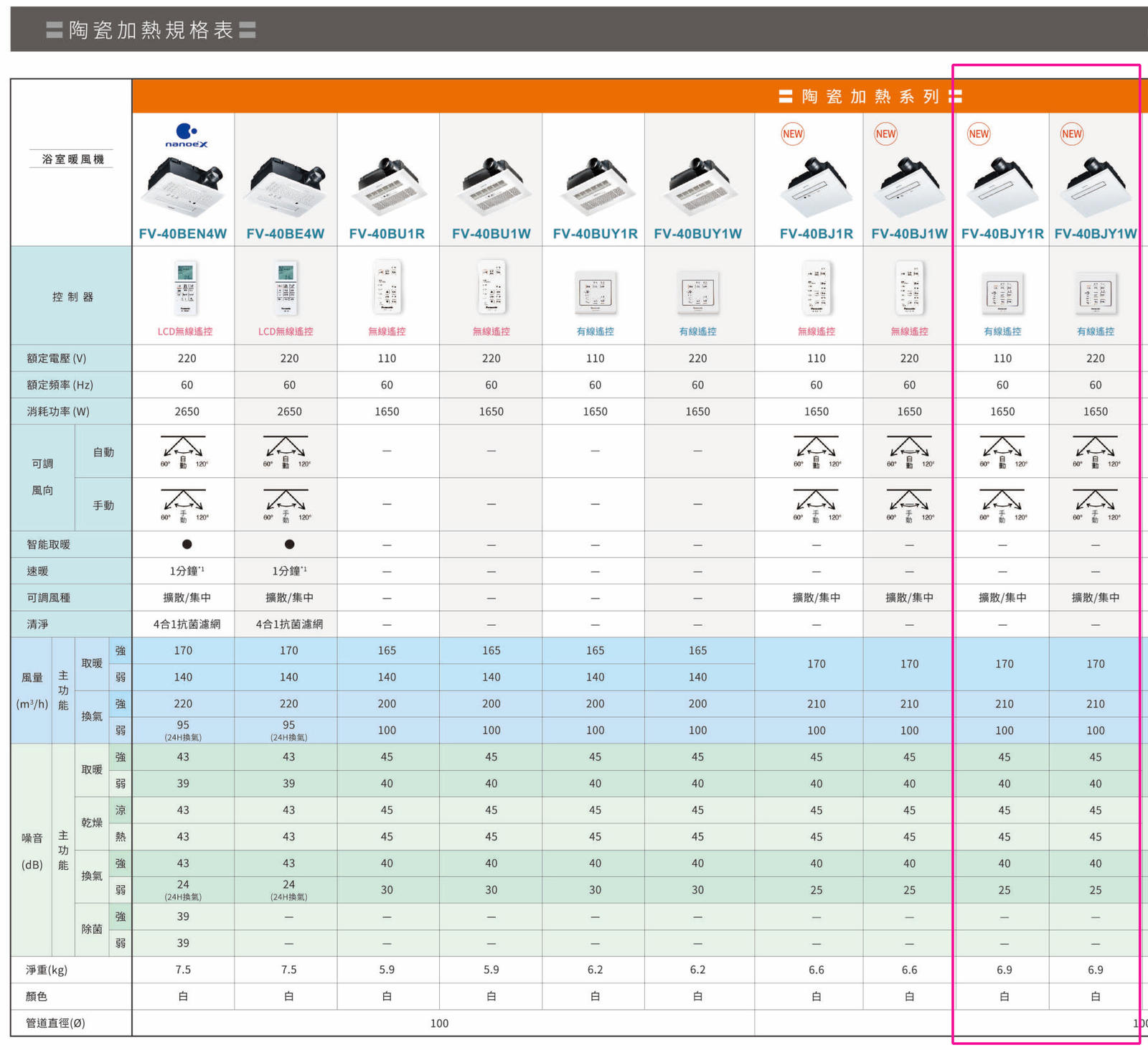Screen dimensions: 1148x1050
Task: Select the FV-40BUY1W heater product image
Action: (698, 187)
